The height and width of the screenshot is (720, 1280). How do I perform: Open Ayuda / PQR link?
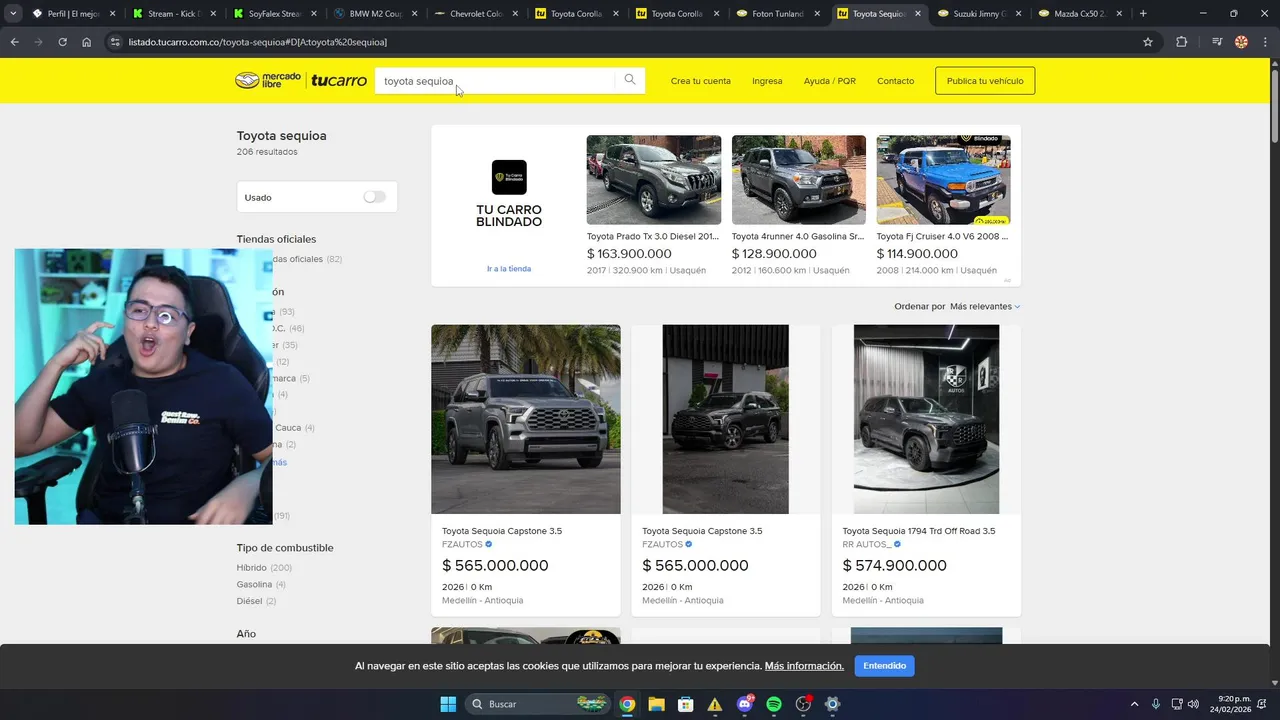[x=830, y=81]
